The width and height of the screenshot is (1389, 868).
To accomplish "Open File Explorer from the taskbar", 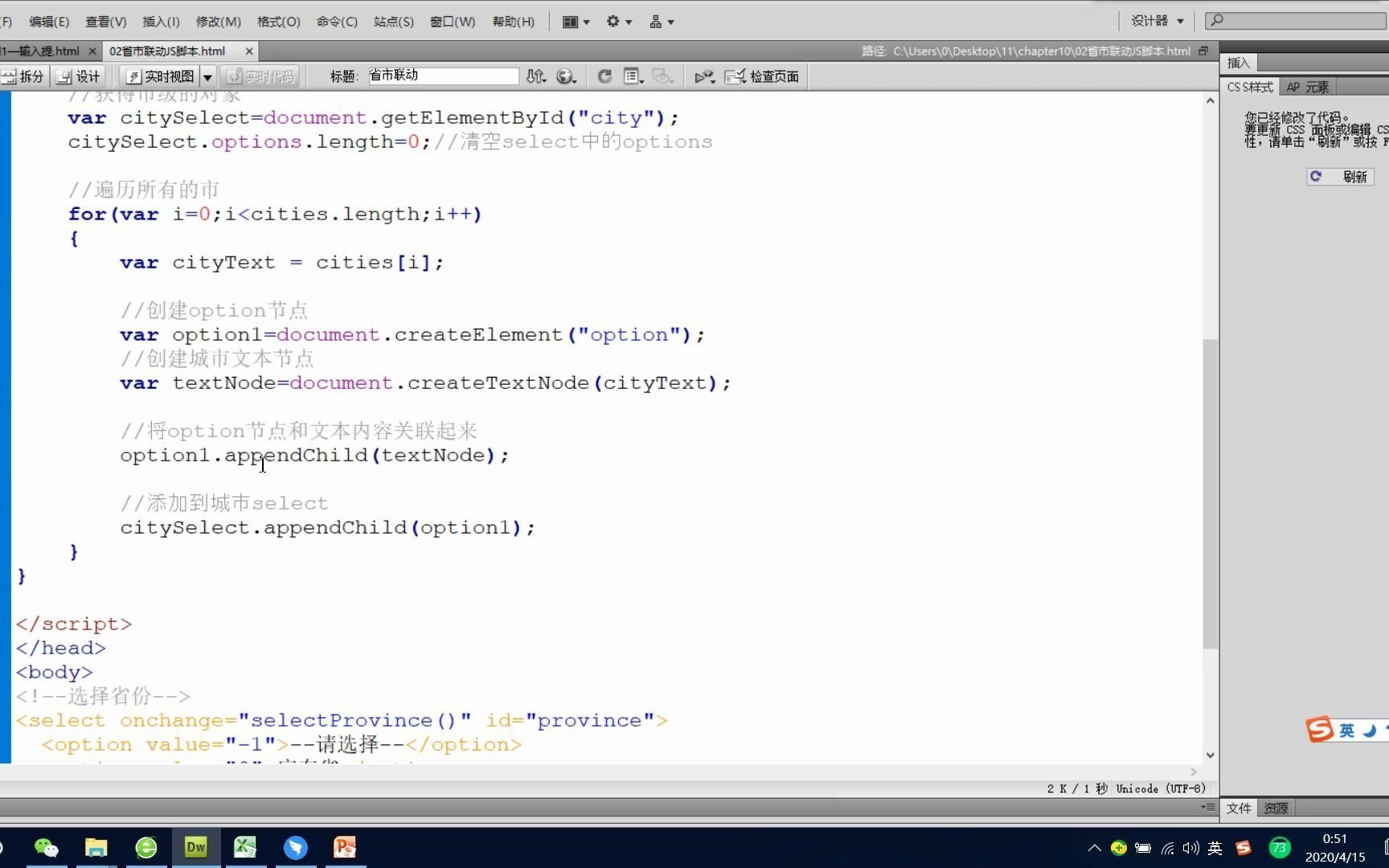I will (x=96, y=847).
